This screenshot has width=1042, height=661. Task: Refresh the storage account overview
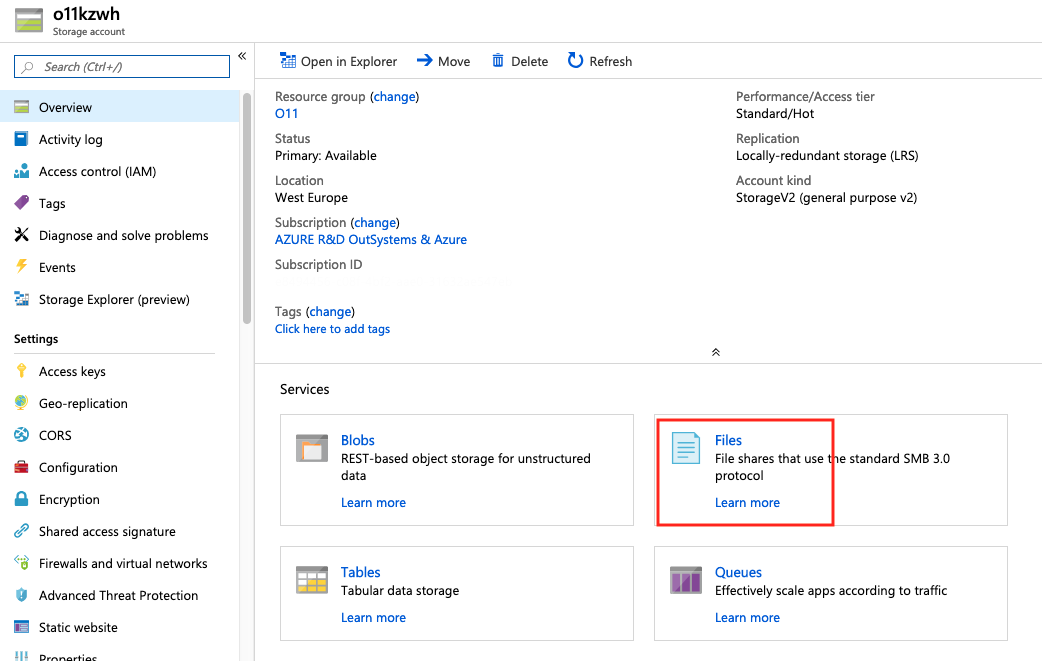[x=575, y=61]
